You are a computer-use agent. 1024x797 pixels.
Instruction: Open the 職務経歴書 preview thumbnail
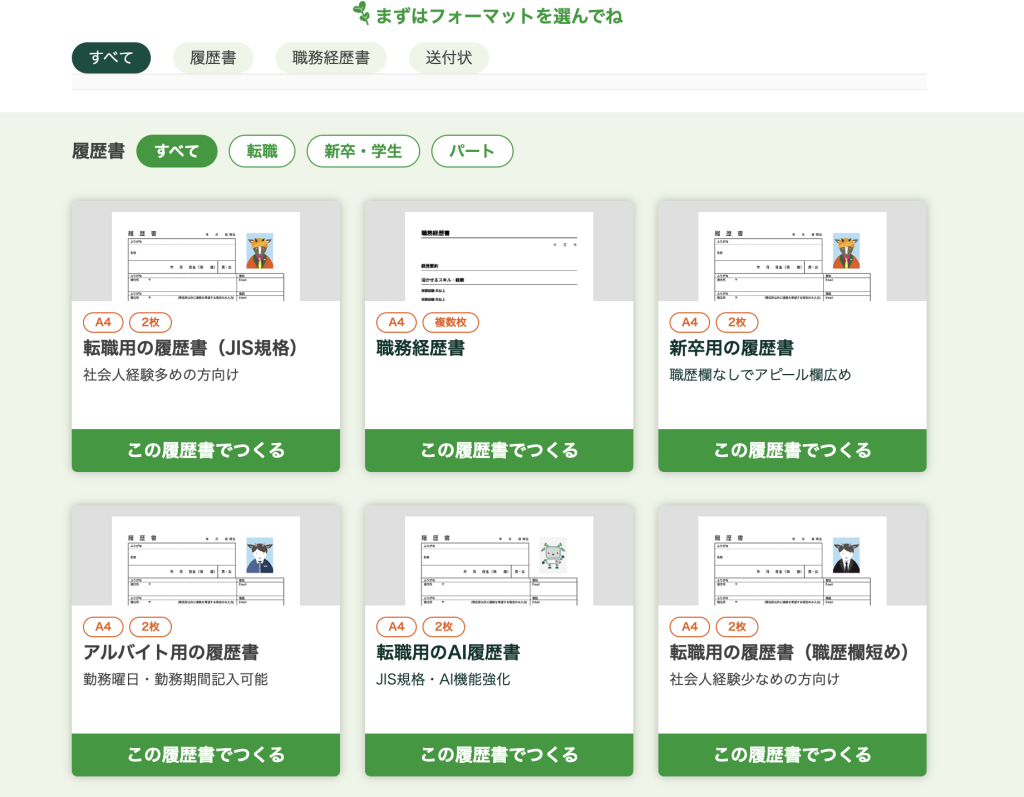(499, 255)
